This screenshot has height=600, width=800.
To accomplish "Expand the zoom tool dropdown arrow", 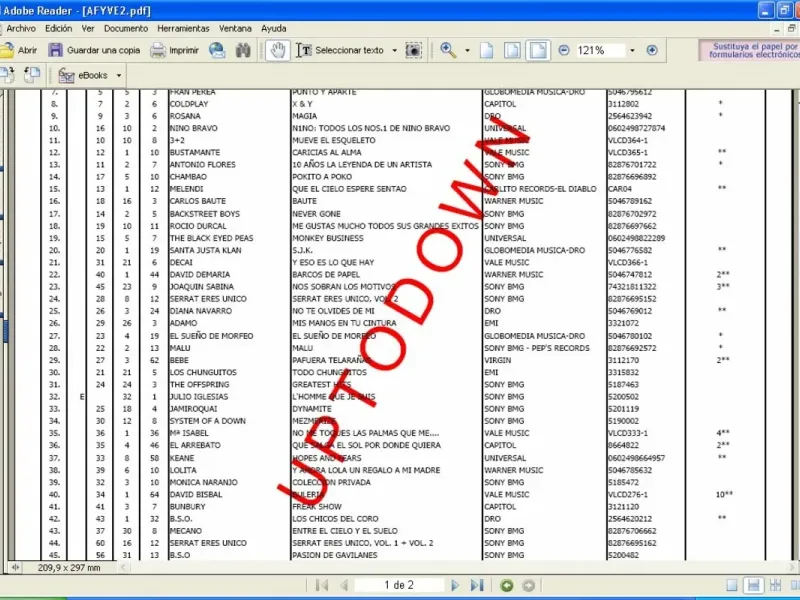I will (467, 51).
